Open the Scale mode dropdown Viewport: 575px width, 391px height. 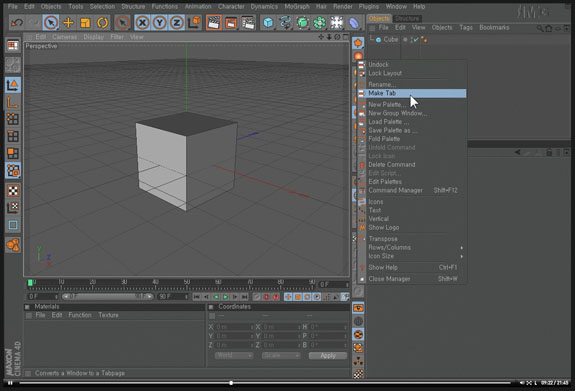(281, 355)
